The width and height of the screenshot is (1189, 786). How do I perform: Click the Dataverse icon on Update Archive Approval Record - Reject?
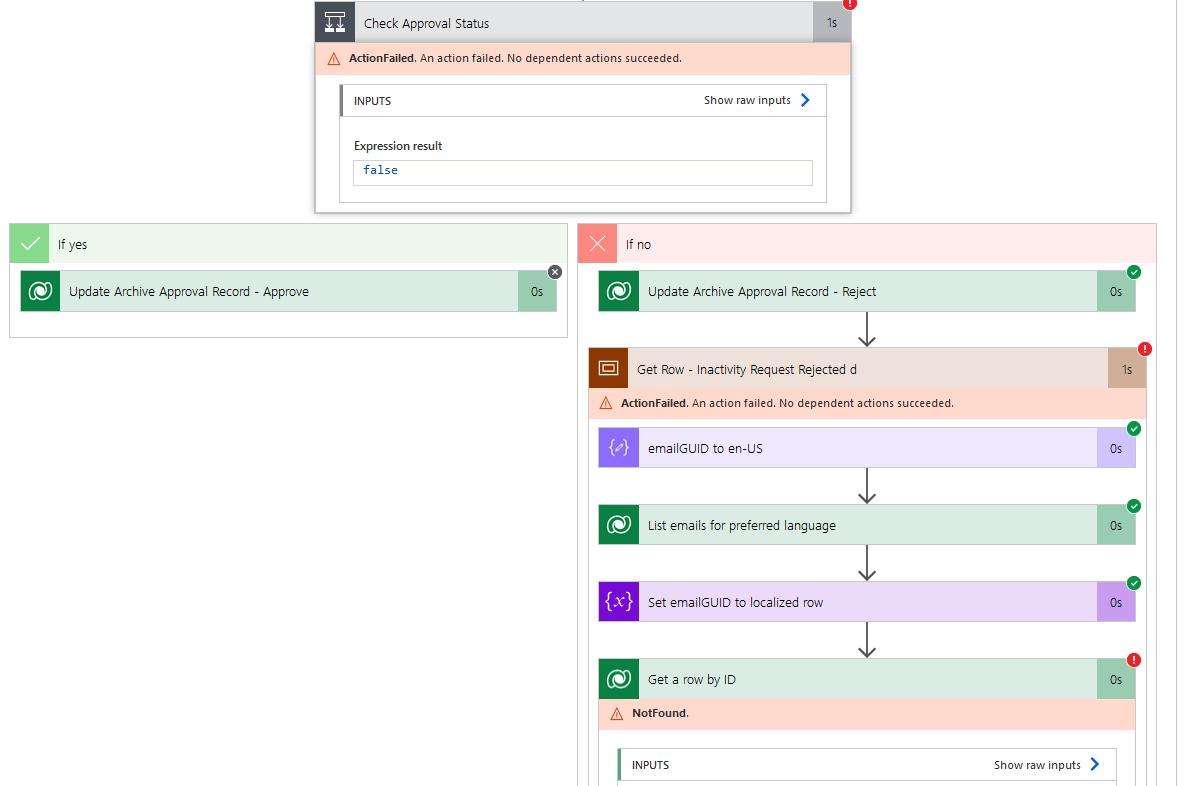(618, 291)
